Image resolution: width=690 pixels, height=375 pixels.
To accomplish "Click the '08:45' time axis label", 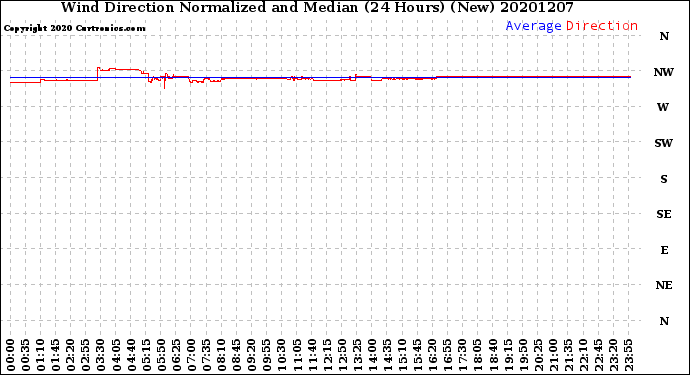I will coord(237,356).
